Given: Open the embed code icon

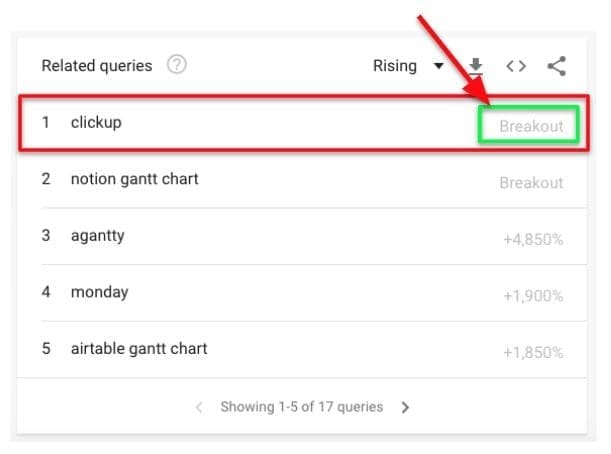Looking at the screenshot, I should pyautogui.click(x=516, y=66).
